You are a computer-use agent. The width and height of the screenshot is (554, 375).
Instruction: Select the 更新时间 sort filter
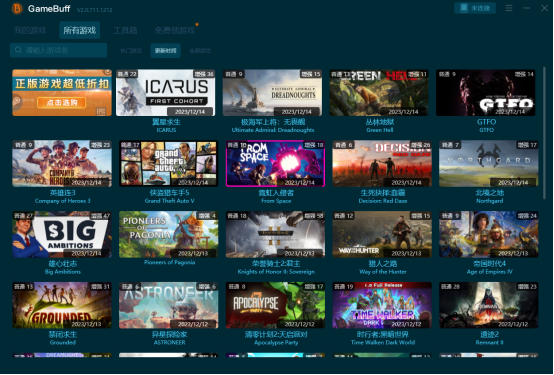coord(165,51)
